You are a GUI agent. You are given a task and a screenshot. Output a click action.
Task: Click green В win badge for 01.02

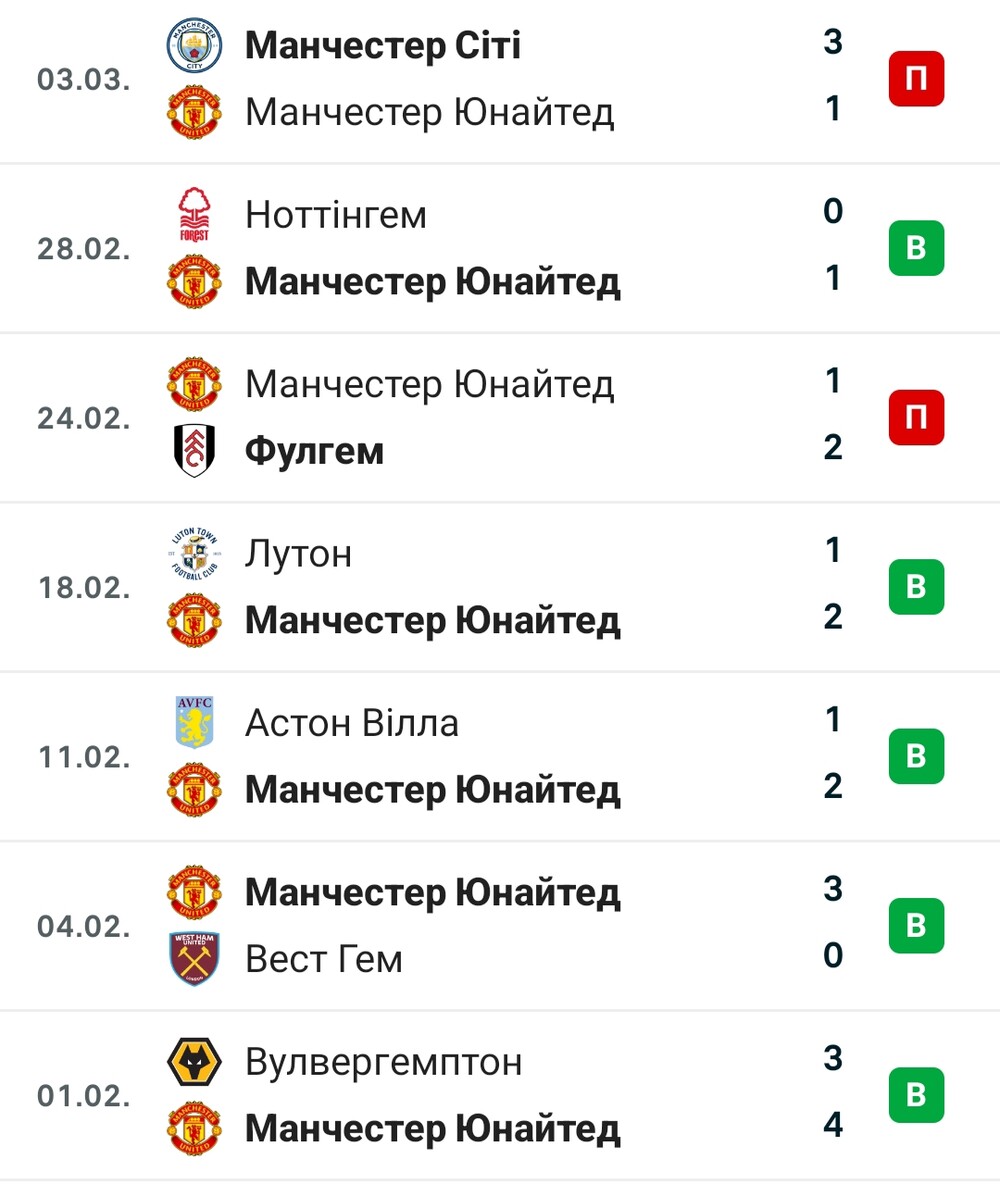(x=916, y=1095)
